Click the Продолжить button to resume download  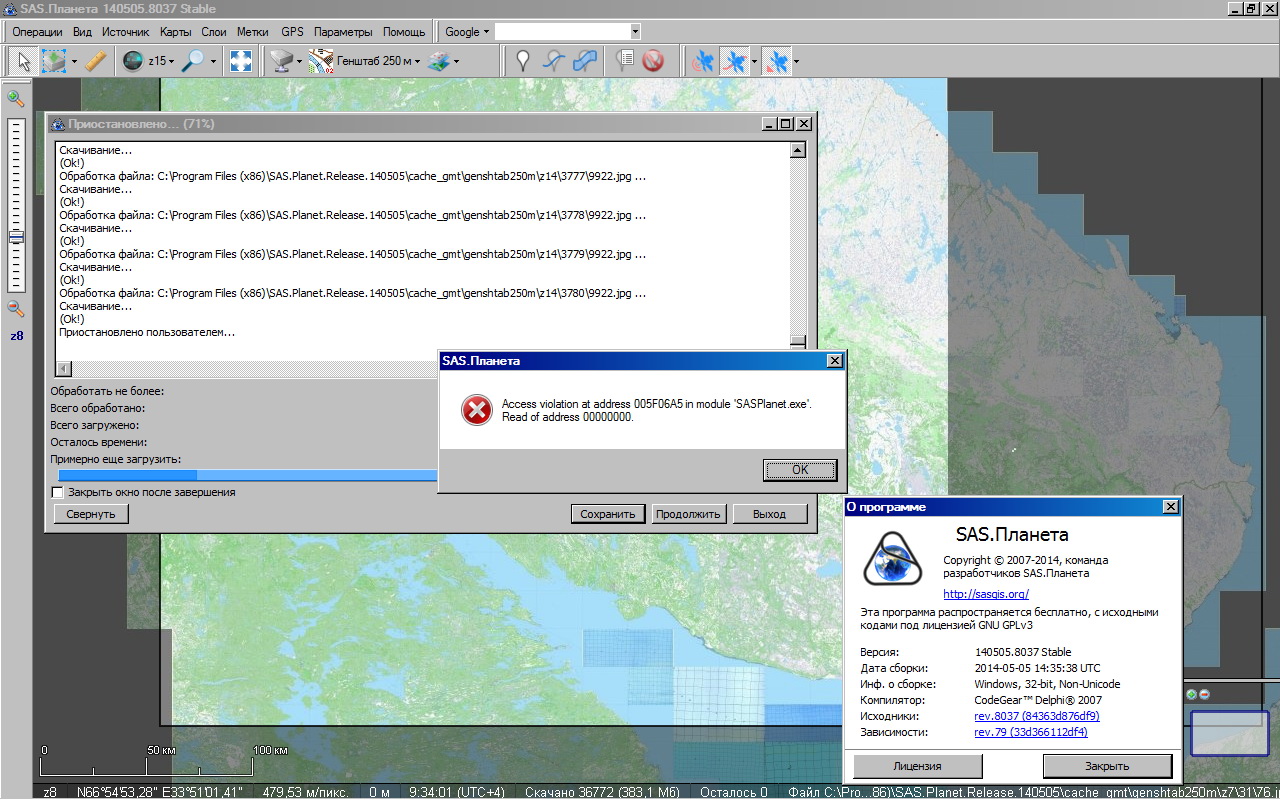pos(687,514)
